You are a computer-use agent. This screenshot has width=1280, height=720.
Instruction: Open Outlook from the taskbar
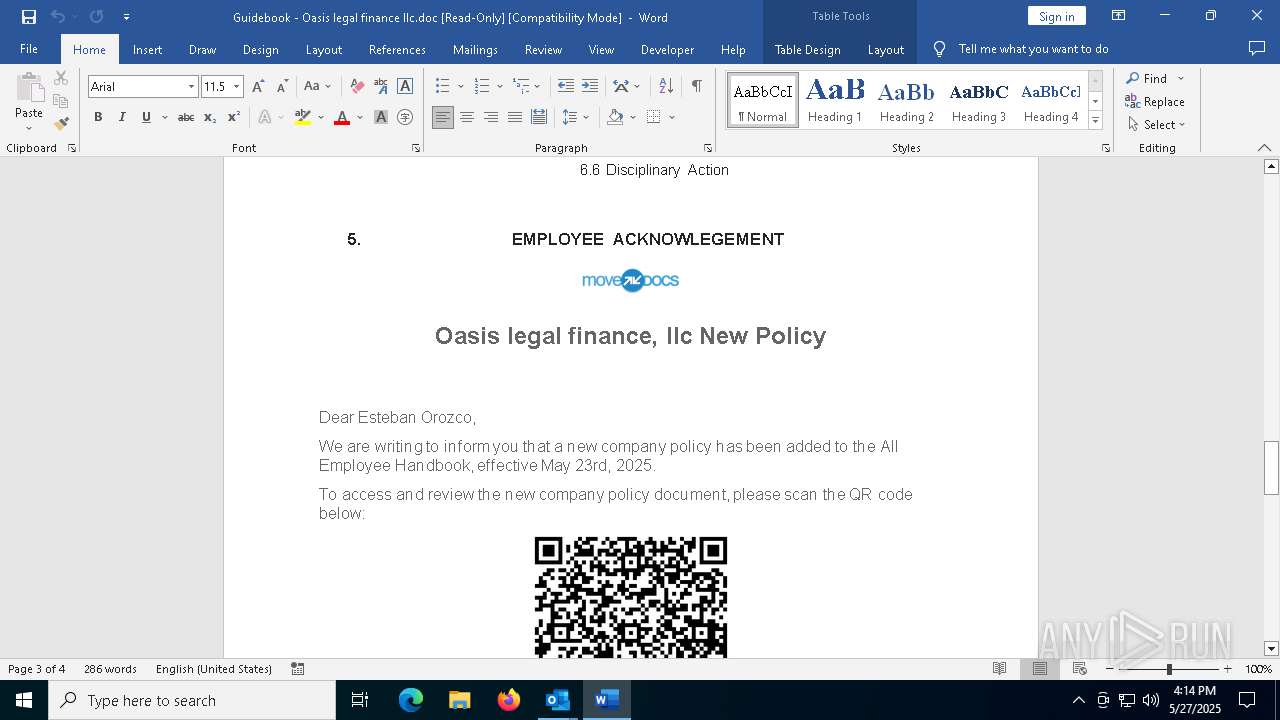coord(557,700)
